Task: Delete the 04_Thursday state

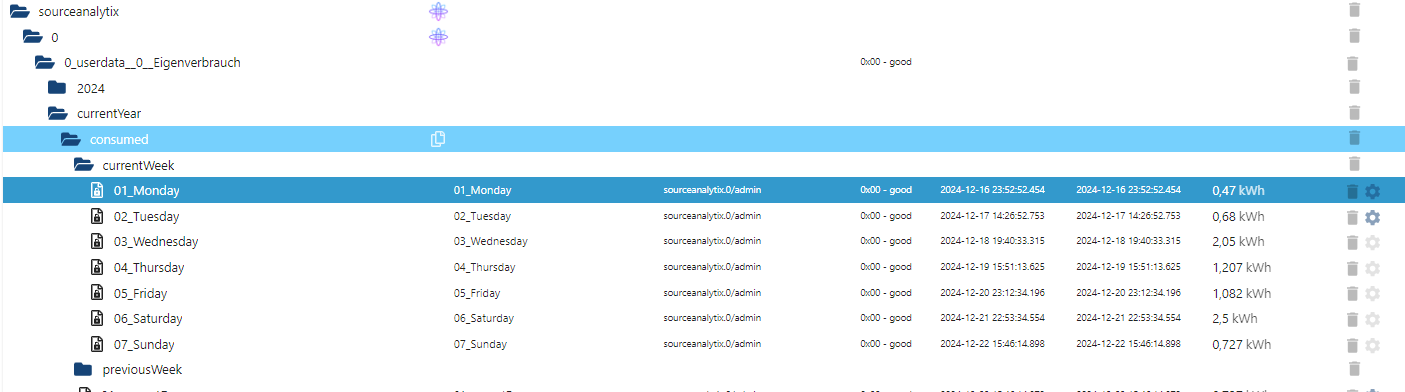Action: coord(1352,268)
